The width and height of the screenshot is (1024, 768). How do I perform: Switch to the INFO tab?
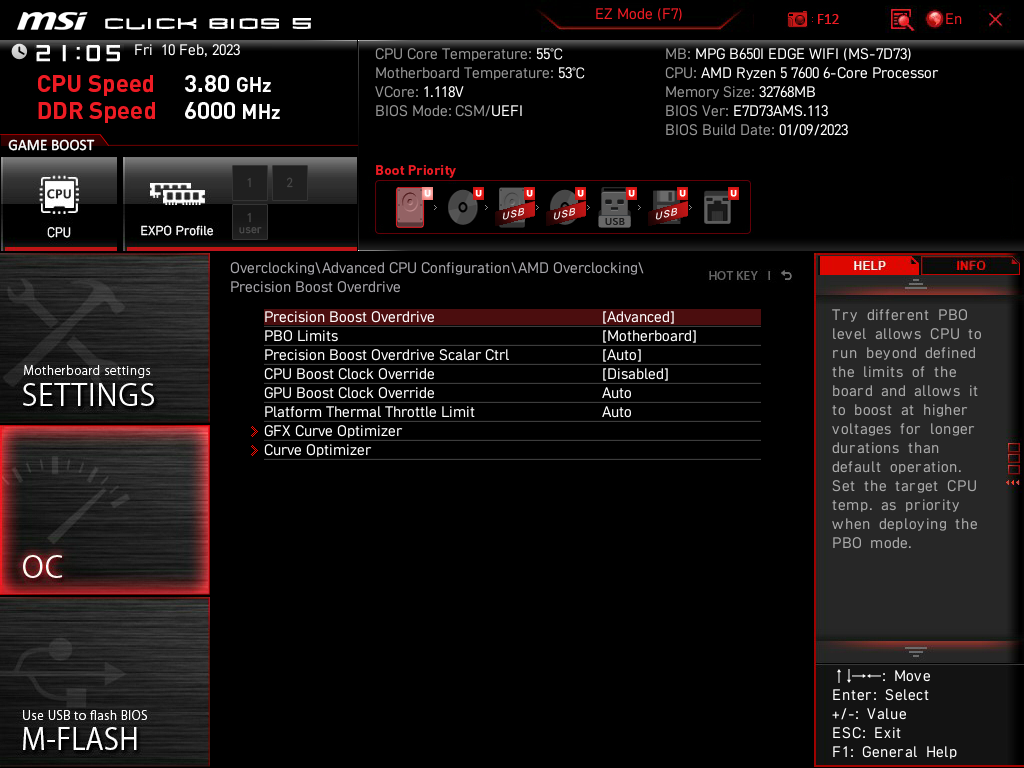click(x=970, y=266)
